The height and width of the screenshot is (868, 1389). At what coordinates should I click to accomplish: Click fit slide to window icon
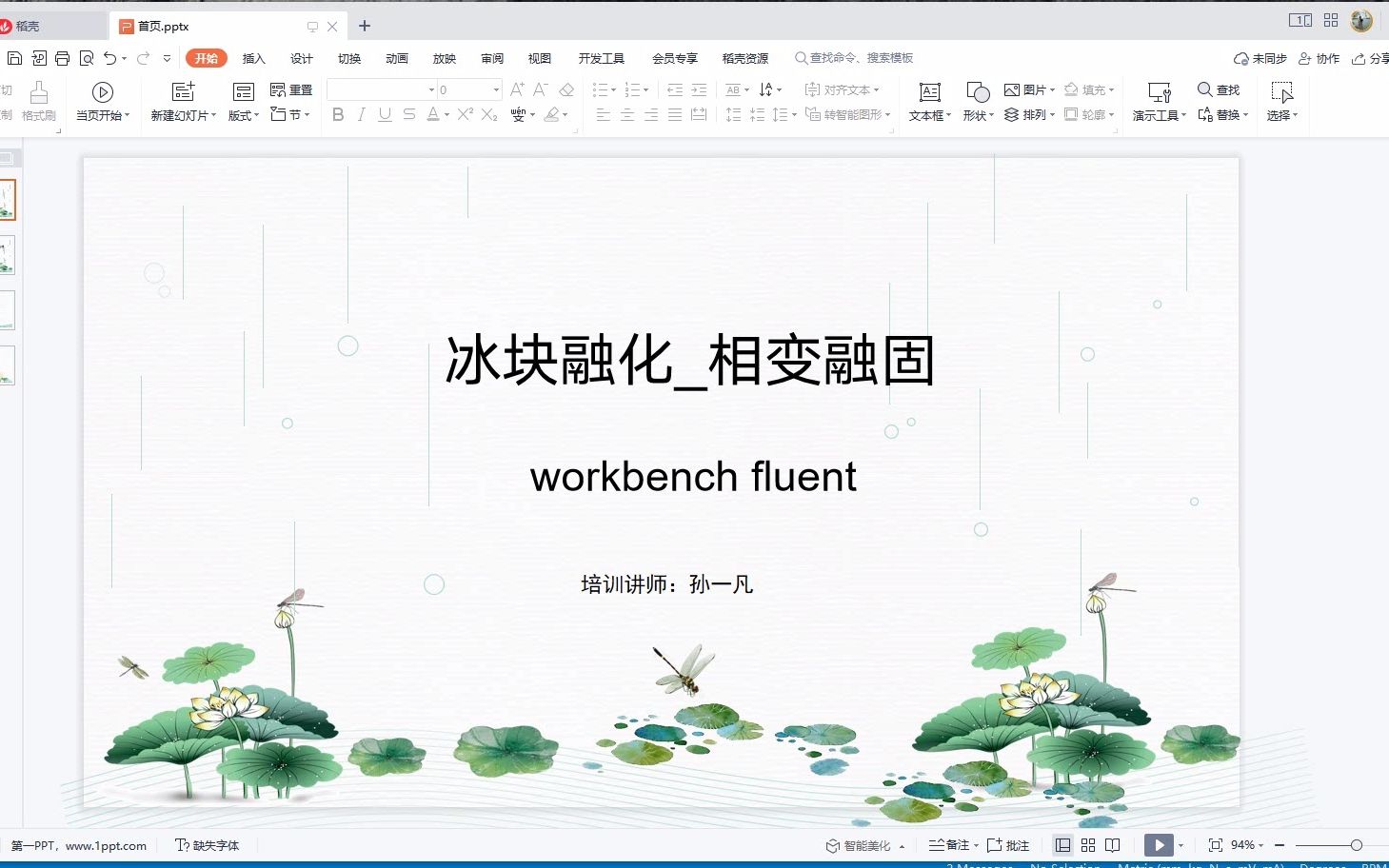1215,845
